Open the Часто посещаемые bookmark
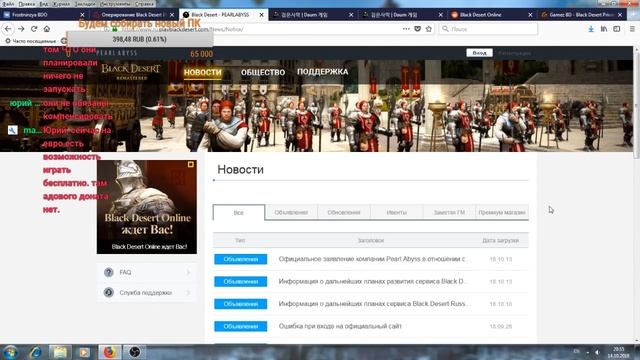The height and width of the screenshot is (360, 640). click(31, 41)
